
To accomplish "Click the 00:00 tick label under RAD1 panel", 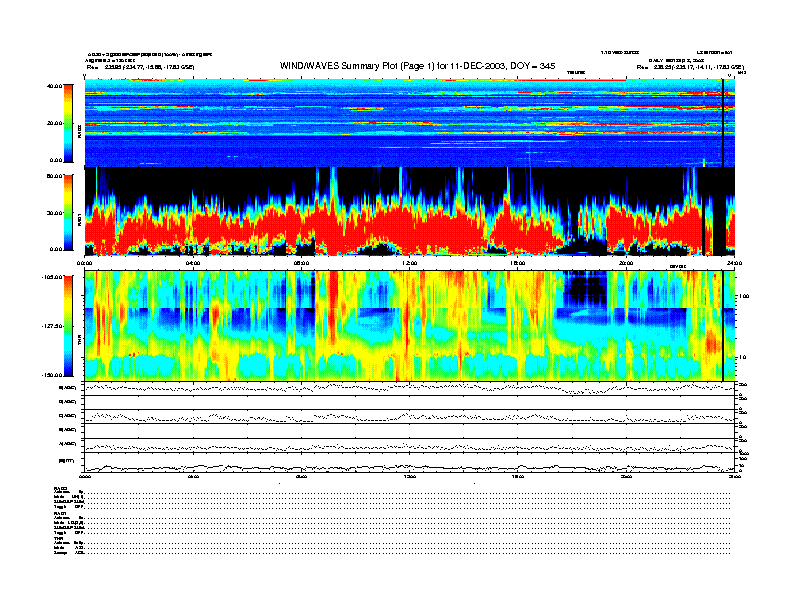I will (84, 263).
